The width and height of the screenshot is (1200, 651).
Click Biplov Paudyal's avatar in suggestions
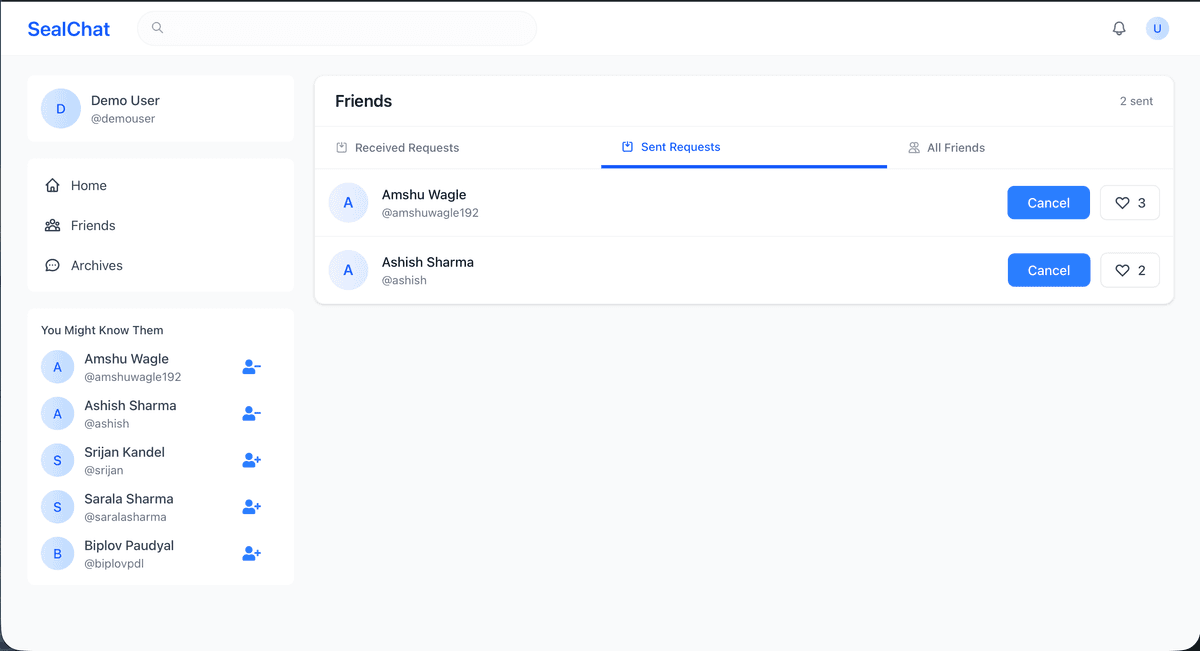(57, 554)
